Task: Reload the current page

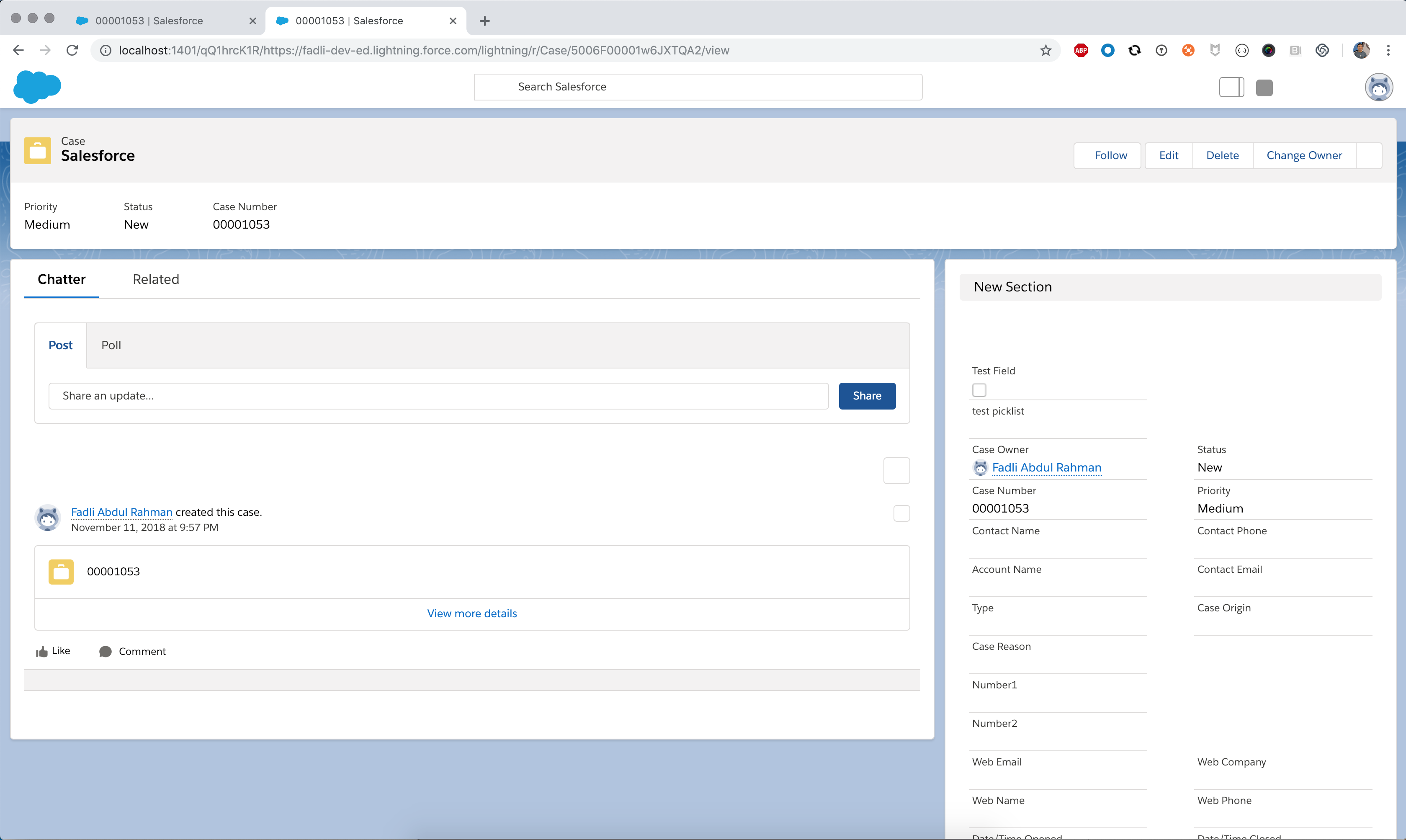Action: 72,50
